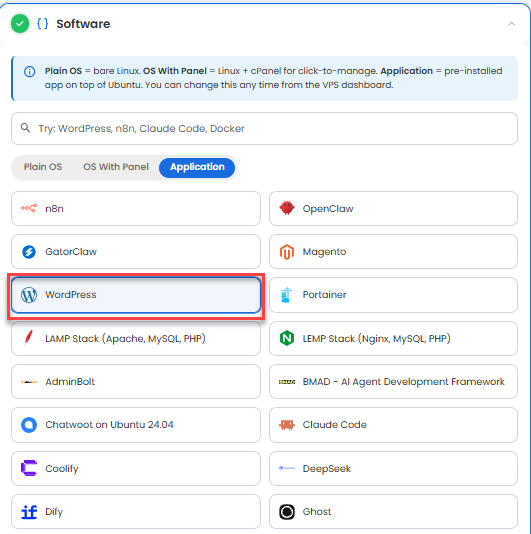Image resolution: width=531 pixels, height=534 pixels.
Task: Pick the GatorClaw application option
Action: 136,252
